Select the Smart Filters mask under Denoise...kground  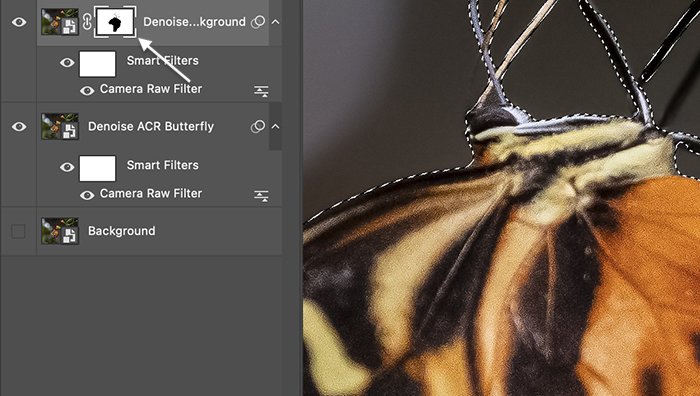pos(97,64)
